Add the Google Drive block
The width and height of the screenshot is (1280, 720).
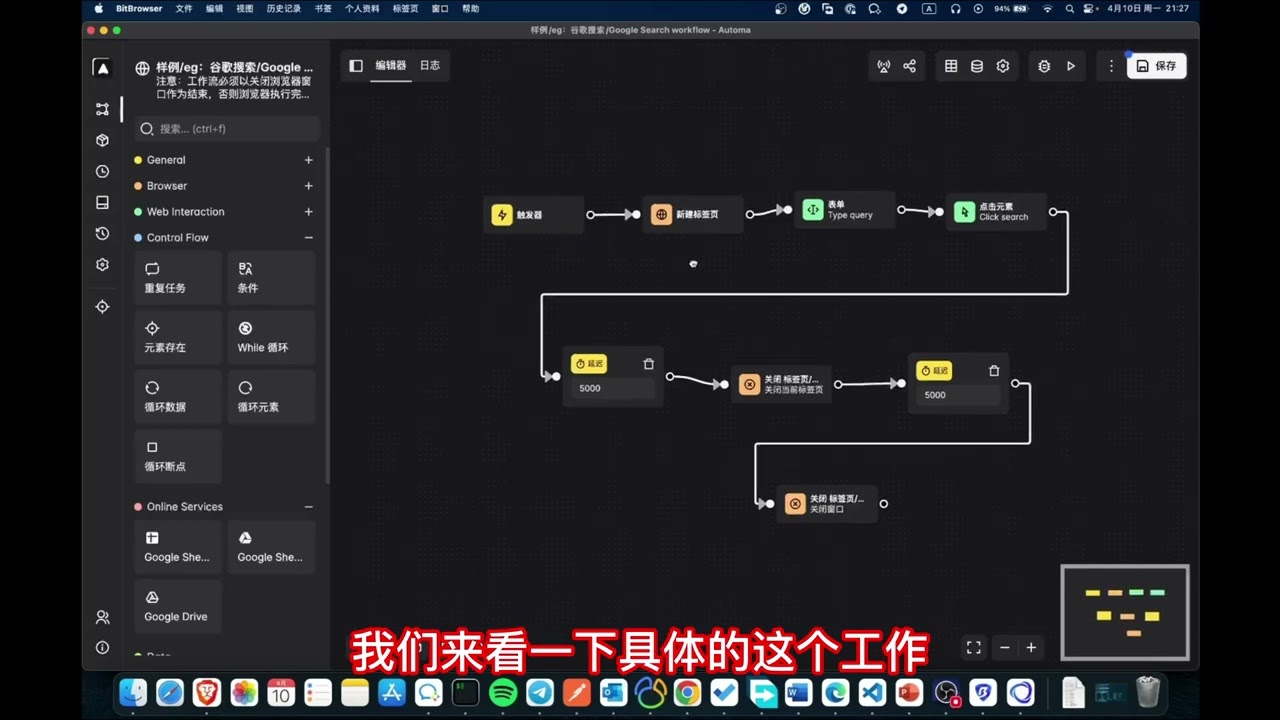[178, 606]
